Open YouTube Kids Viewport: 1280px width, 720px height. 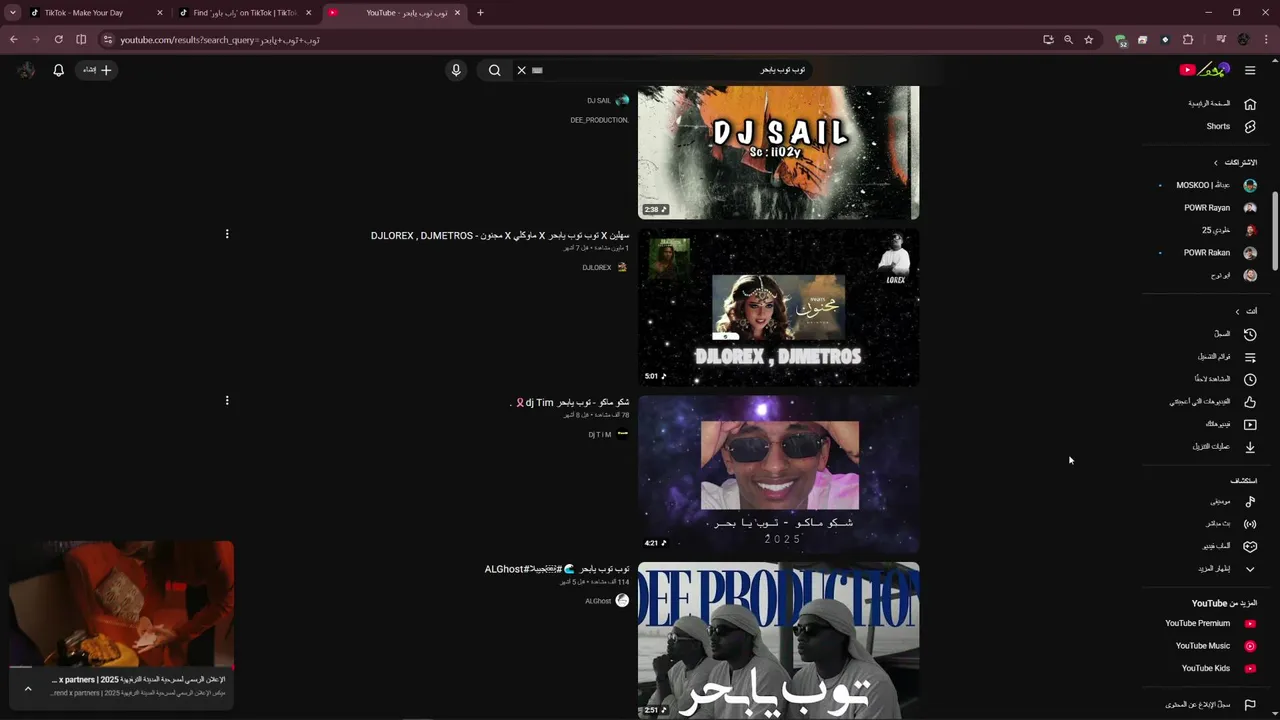point(1218,668)
